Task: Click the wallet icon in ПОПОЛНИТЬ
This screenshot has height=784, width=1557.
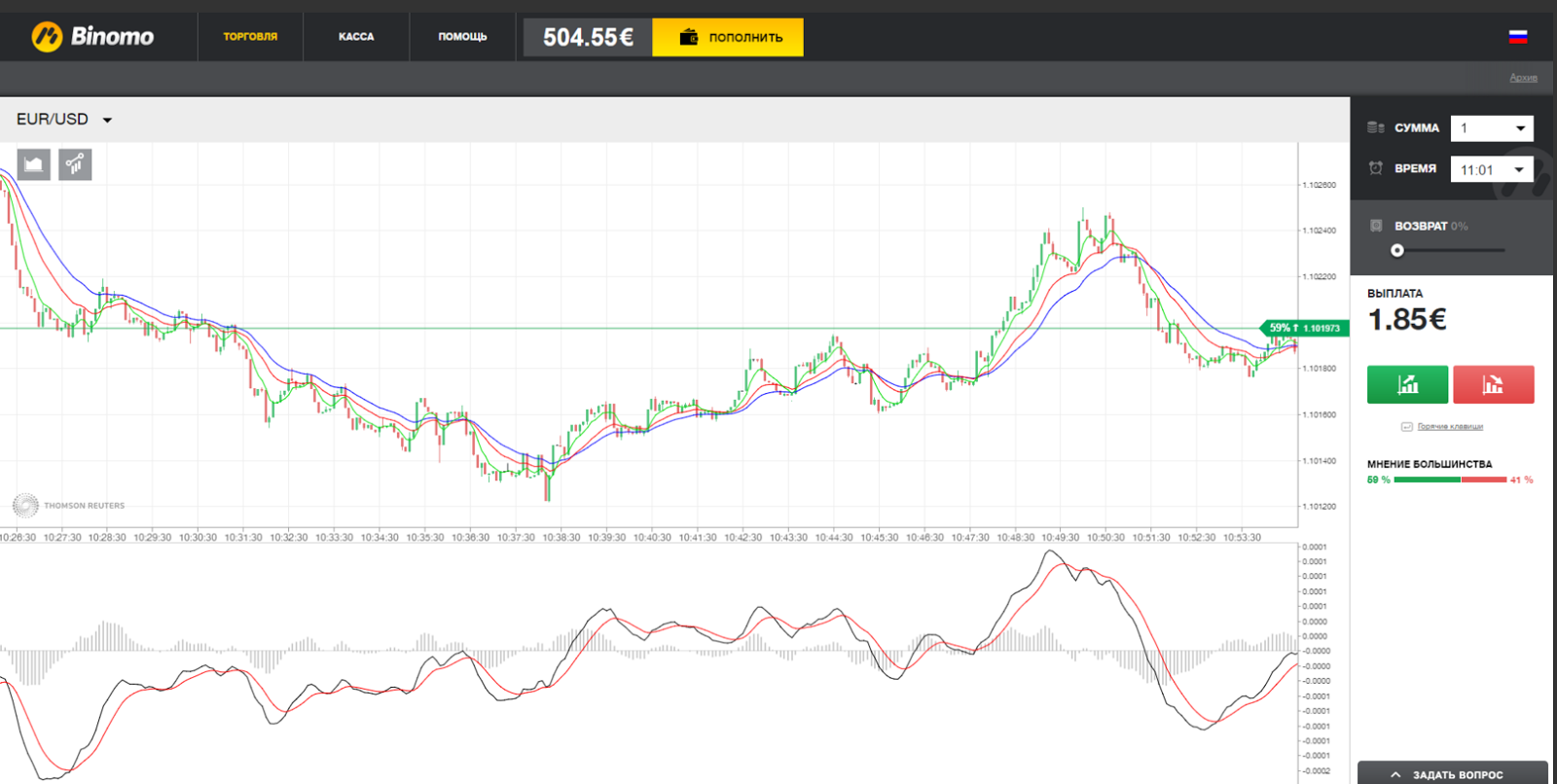Action: [x=689, y=37]
